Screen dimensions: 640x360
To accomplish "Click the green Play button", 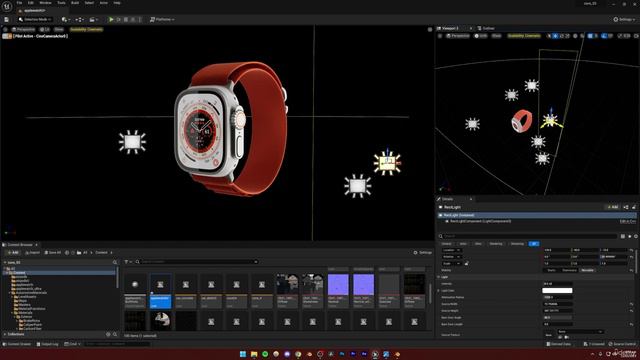I will (111, 19).
